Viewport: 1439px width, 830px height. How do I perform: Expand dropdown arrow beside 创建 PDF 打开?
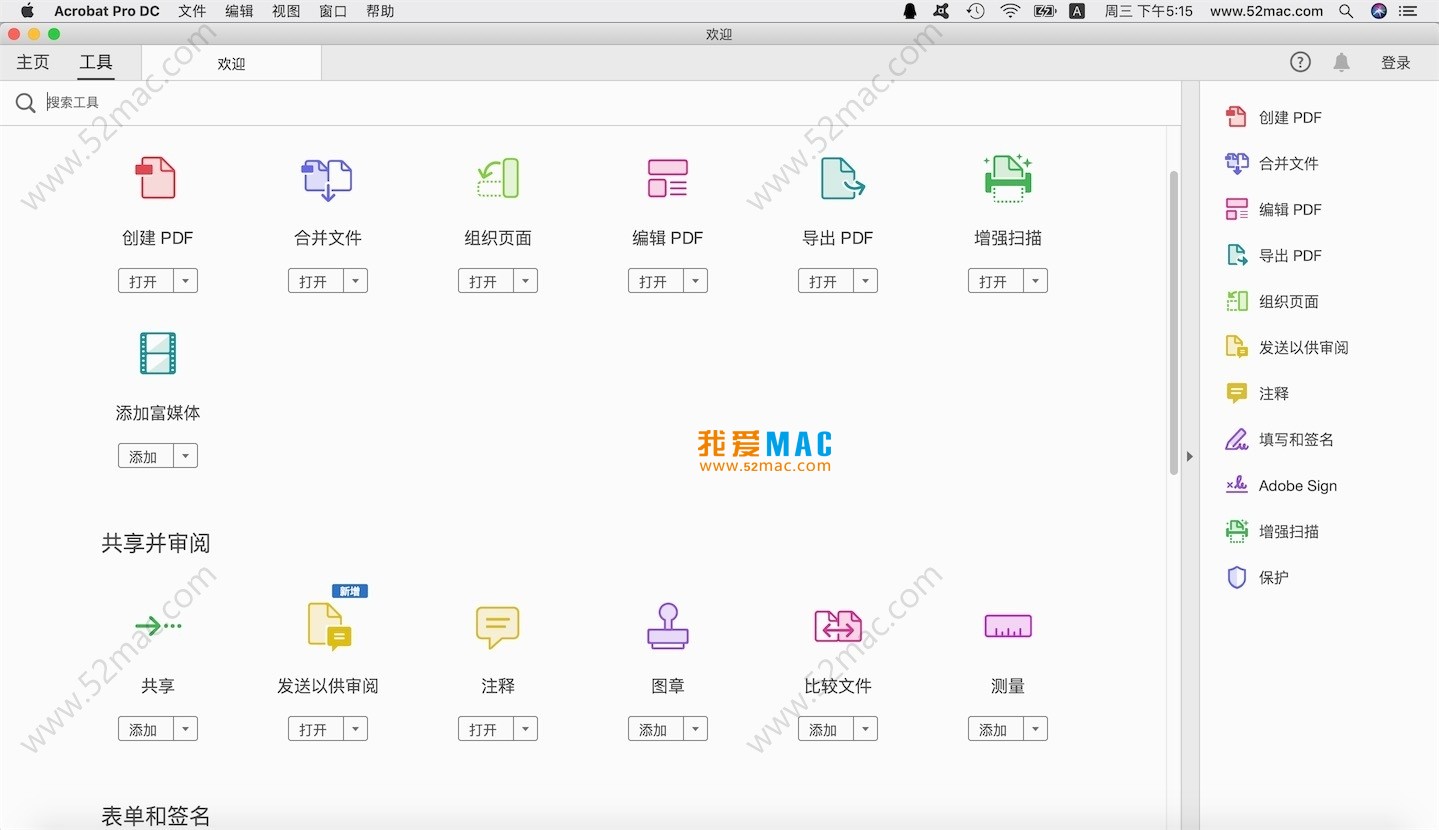(185, 281)
